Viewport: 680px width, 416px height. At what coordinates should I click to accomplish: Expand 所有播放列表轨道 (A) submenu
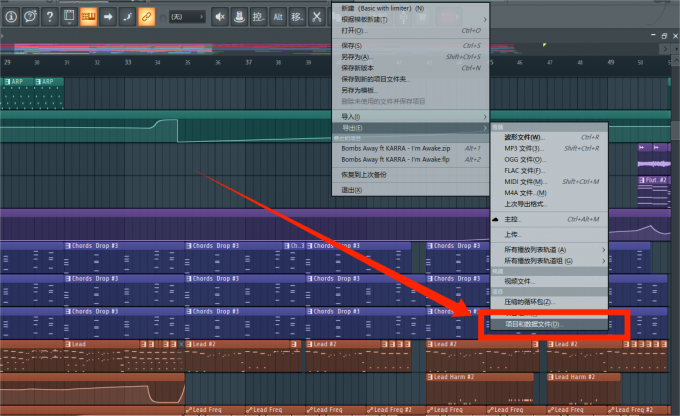coord(549,250)
